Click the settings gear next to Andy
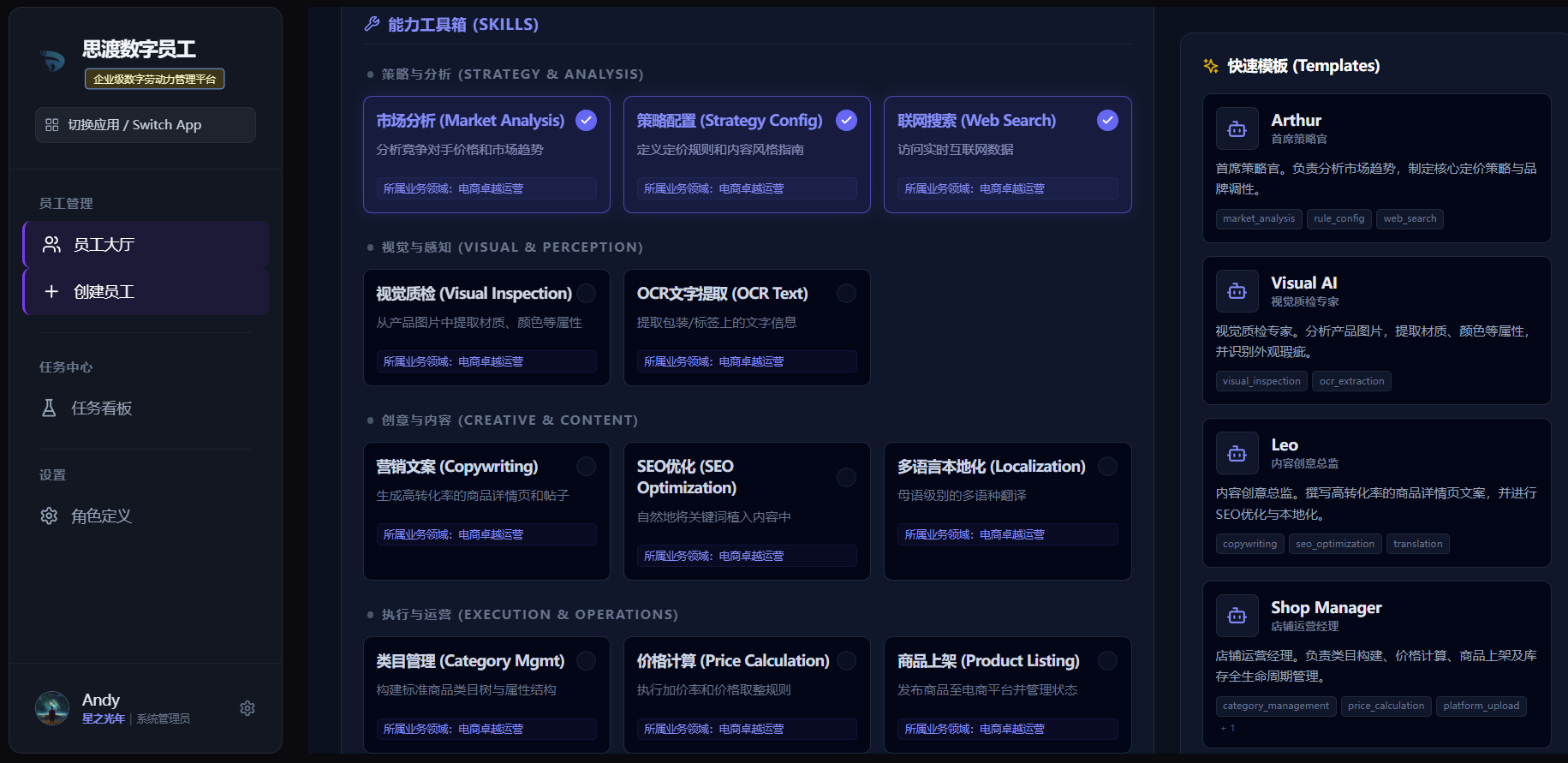This screenshot has height=763, width=1568. (247, 708)
